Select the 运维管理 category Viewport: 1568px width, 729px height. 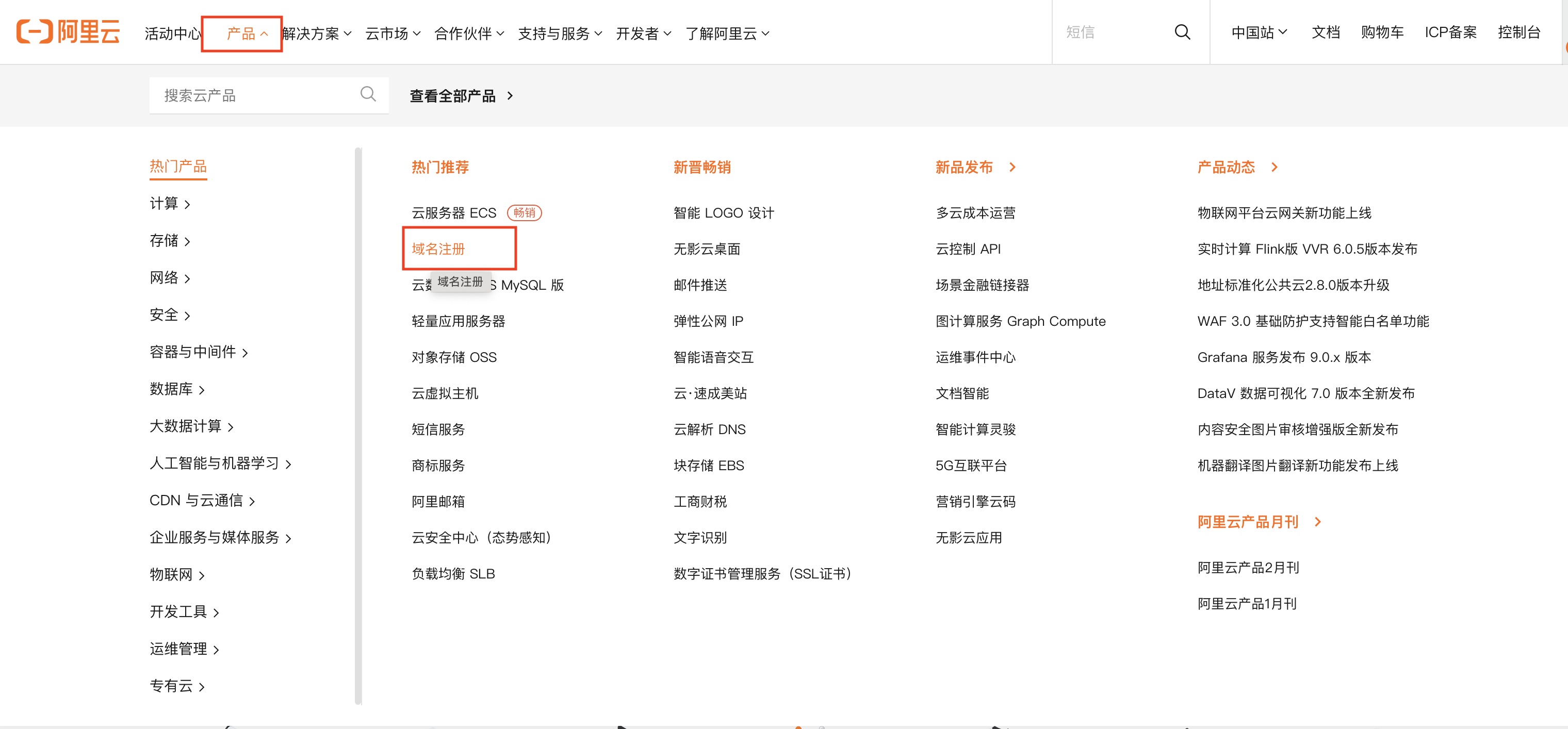pyautogui.click(x=185, y=649)
